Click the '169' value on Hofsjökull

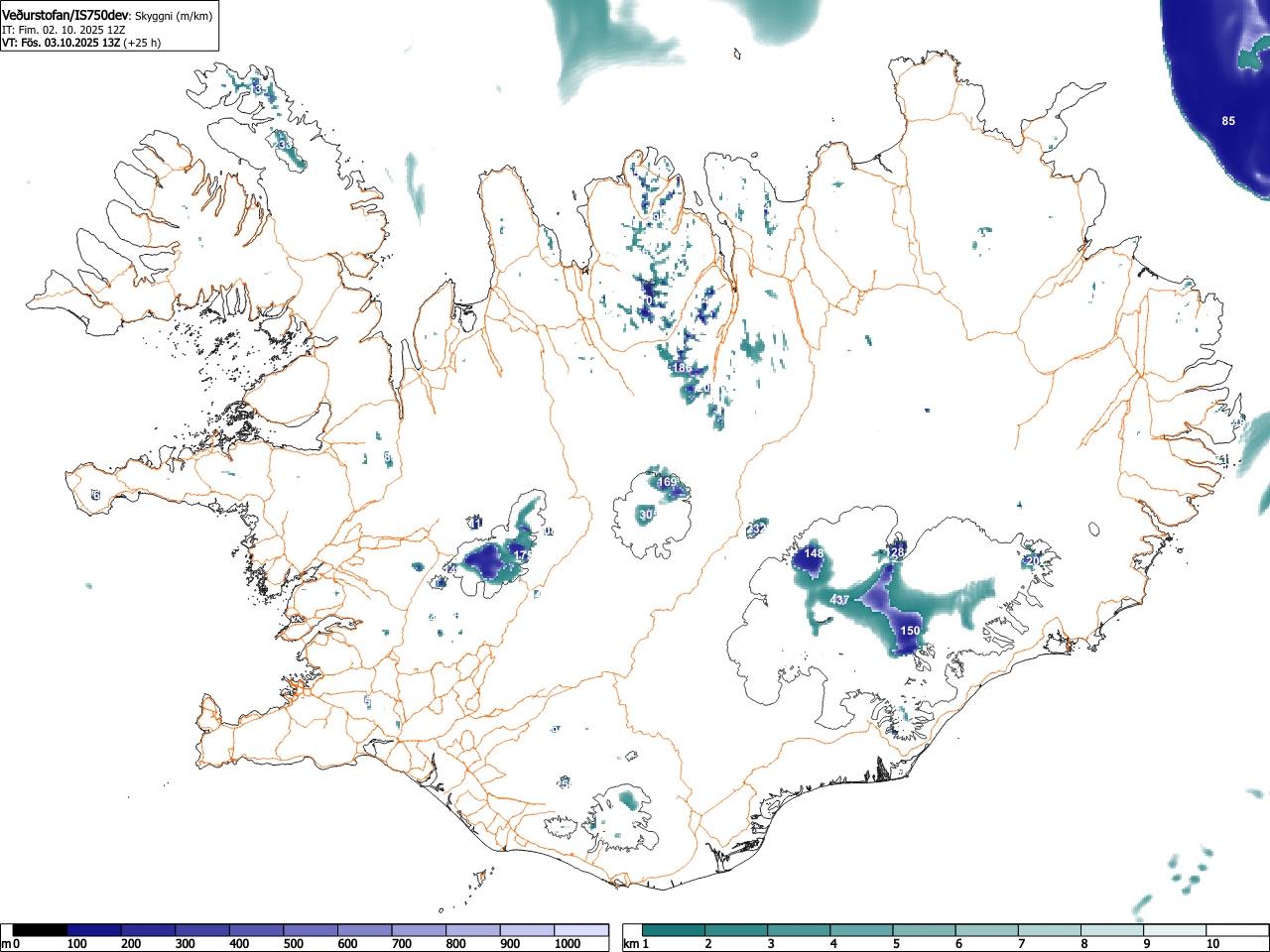click(x=668, y=482)
